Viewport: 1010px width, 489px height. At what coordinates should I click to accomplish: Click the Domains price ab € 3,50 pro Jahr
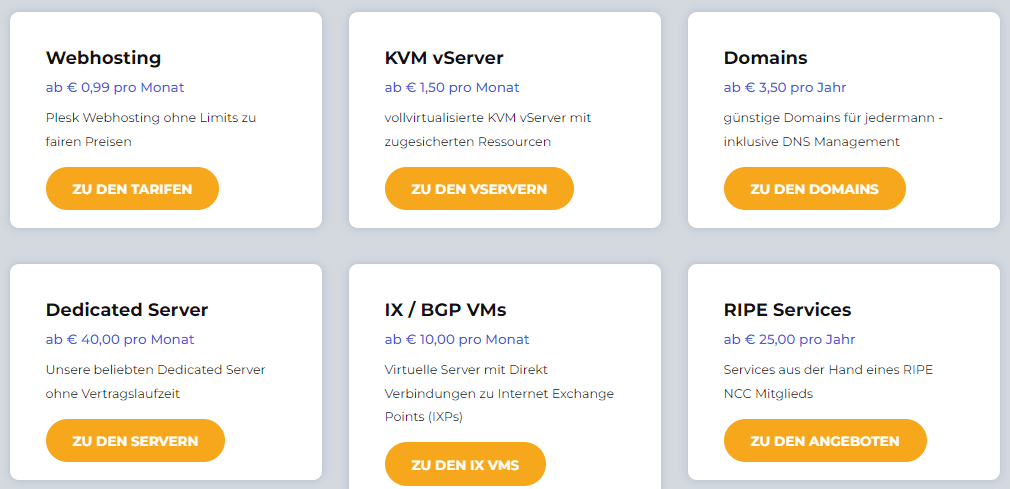785,88
